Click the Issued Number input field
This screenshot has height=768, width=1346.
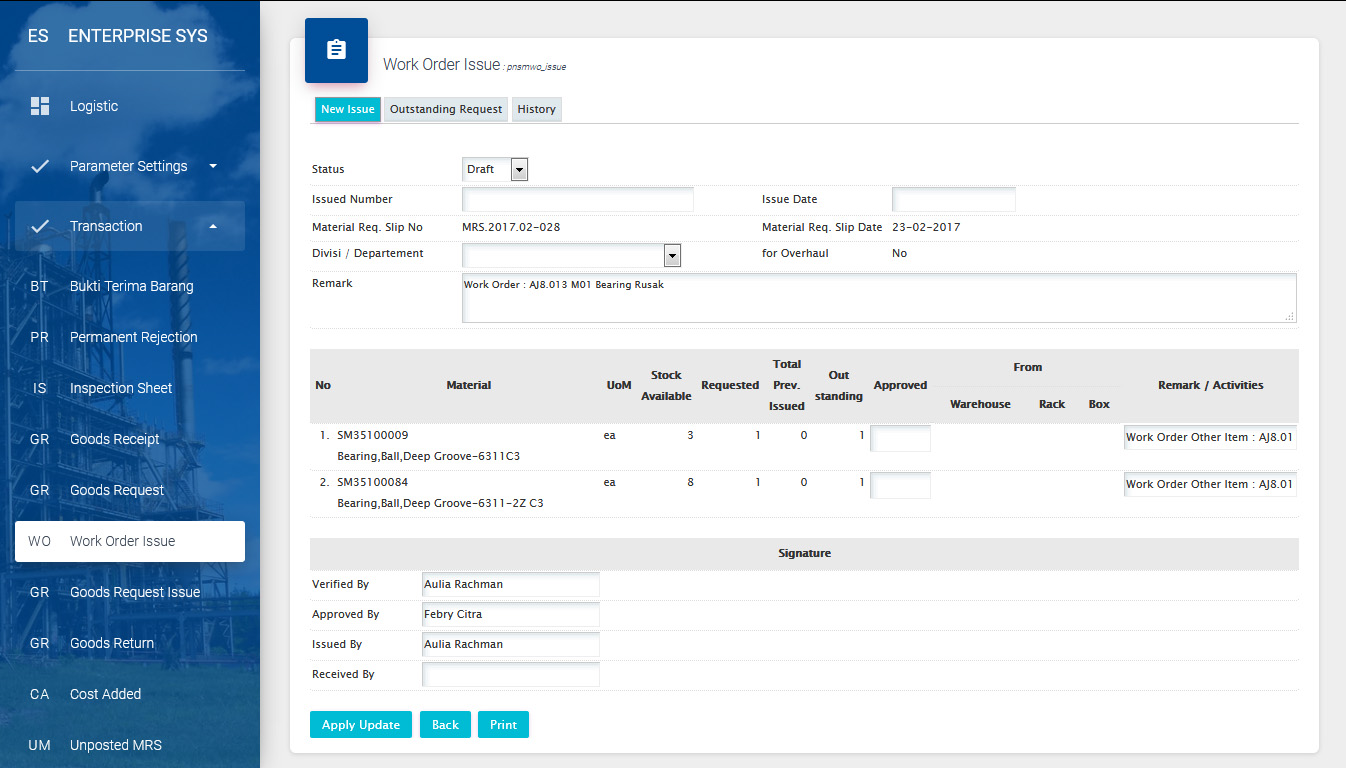point(577,199)
